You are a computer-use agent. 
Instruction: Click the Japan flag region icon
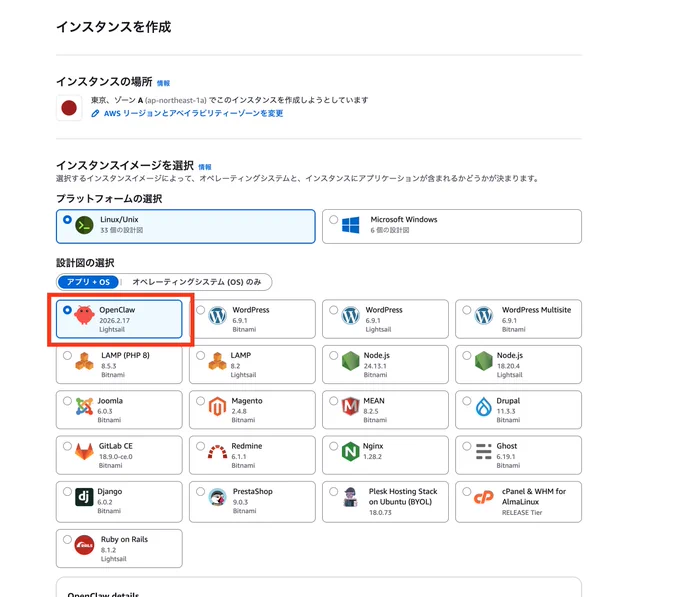[69, 108]
